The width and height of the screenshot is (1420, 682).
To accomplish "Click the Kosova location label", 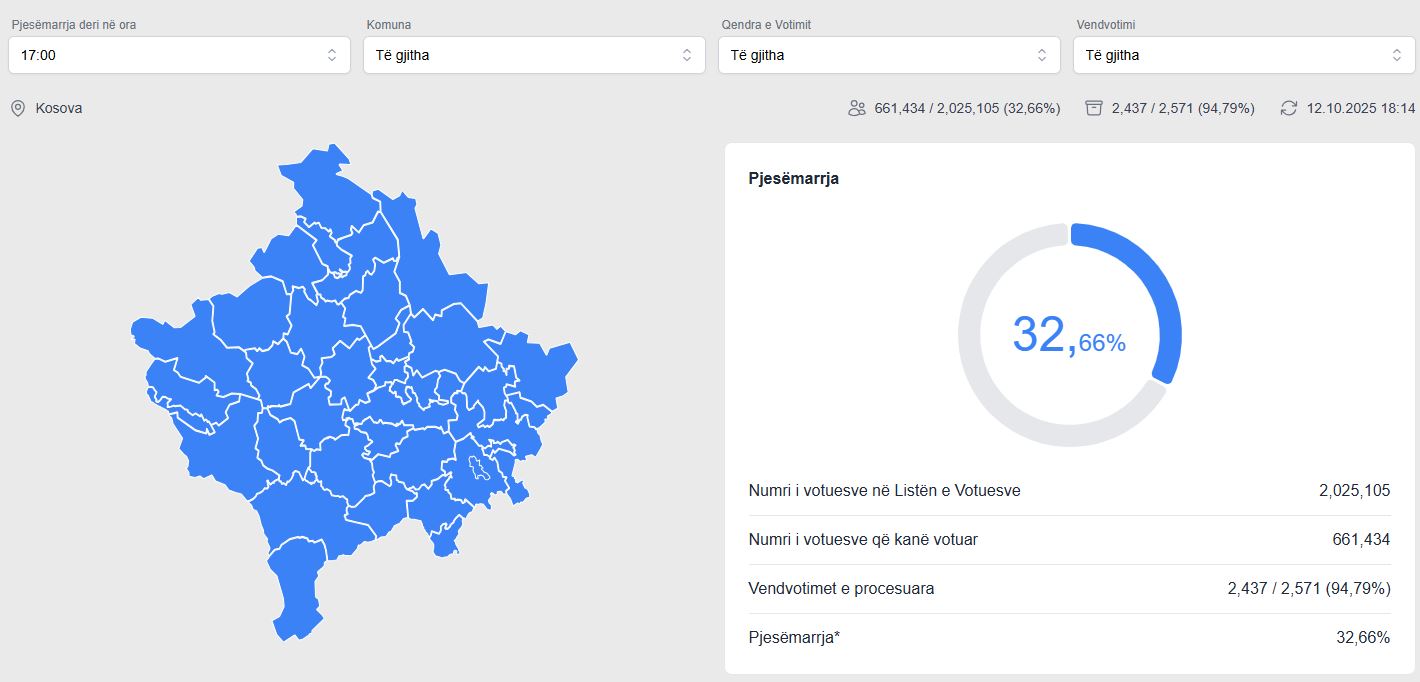I will pos(59,108).
